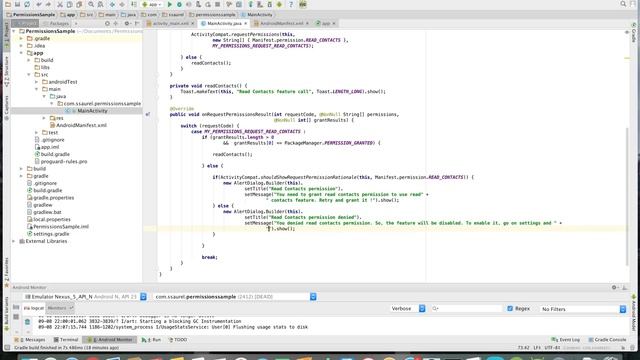The width and height of the screenshot is (640, 360).
Task: Click the Find magnifier icon
Action: tap(91, 4)
